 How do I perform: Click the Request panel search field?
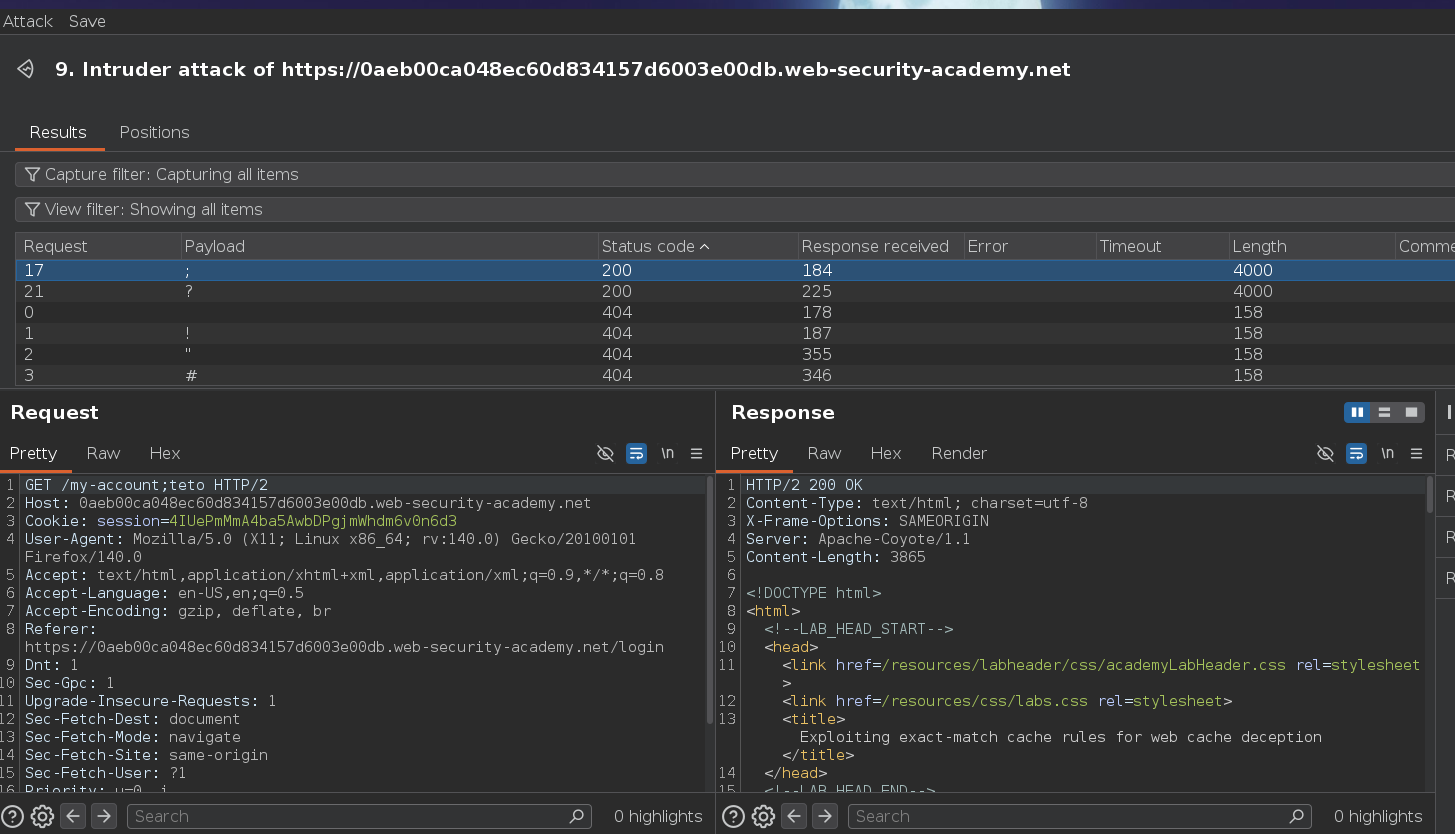pyautogui.click(x=359, y=816)
